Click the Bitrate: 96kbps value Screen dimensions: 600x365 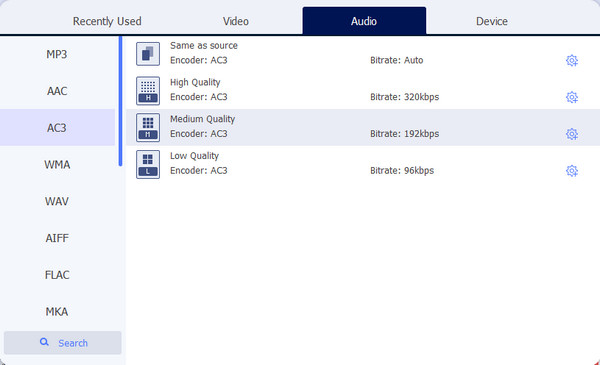tap(402, 170)
